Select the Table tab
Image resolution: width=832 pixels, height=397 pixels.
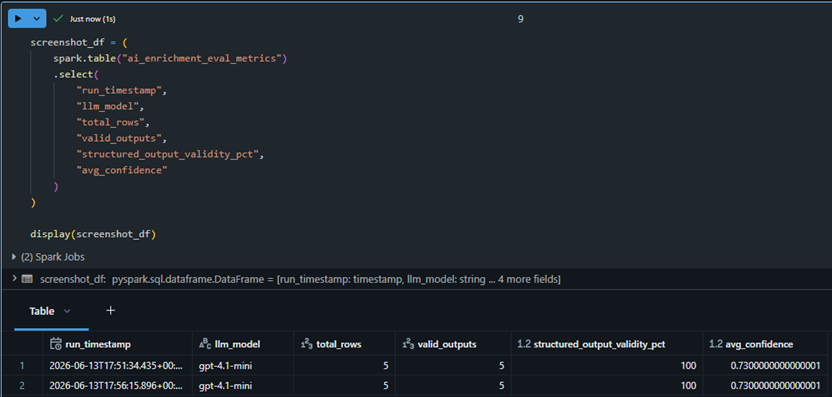42,311
